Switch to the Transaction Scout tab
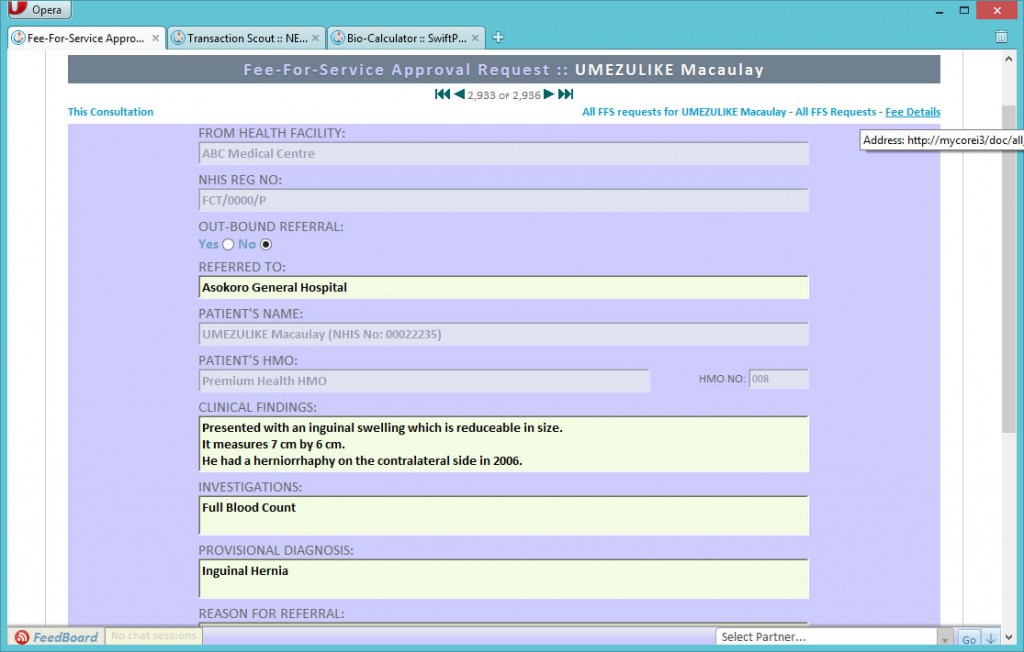1024x652 pixels. [x=240, y=37]
